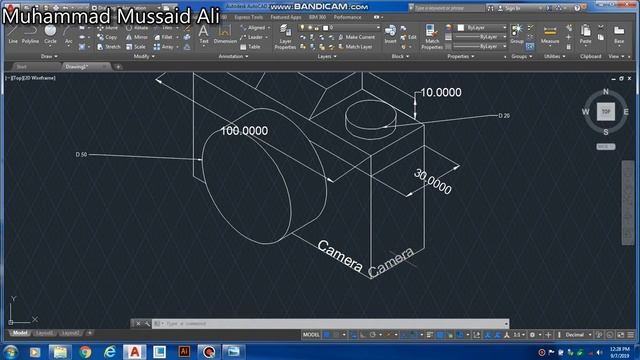Click the TOP face of ViewCube
640x360 pixels.
(x=606, y=112)
